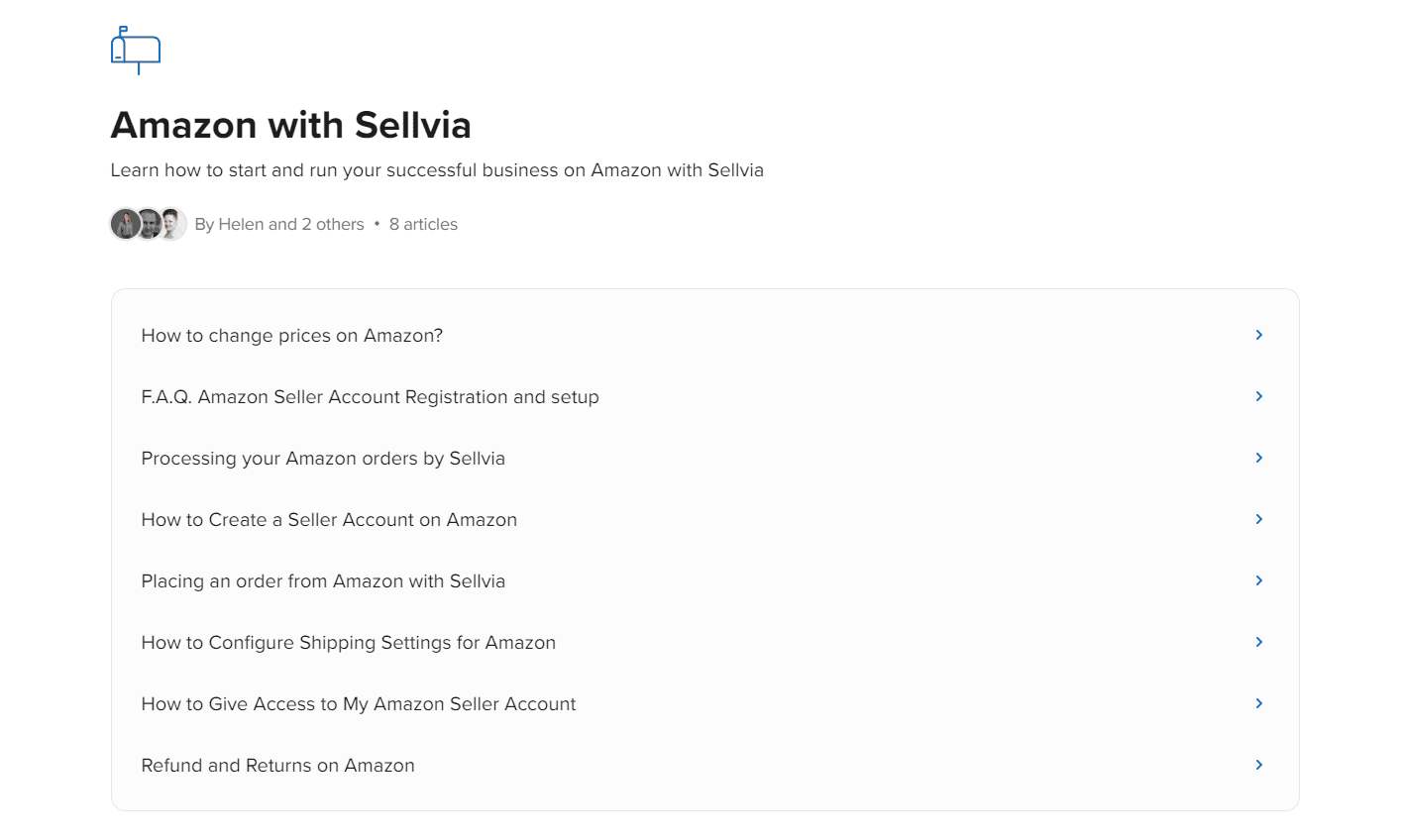Viewport: 1405px width, 840px height.
Task: Click the first author avatar
Action: [125, 224]
